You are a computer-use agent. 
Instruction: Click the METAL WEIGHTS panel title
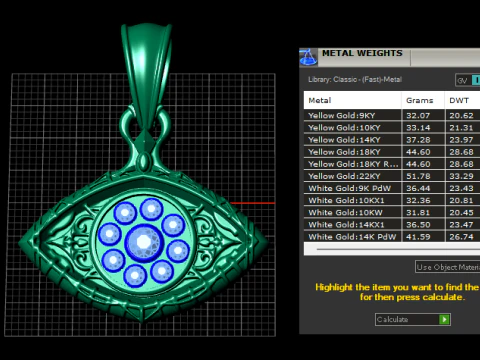[x=362, y=53]
